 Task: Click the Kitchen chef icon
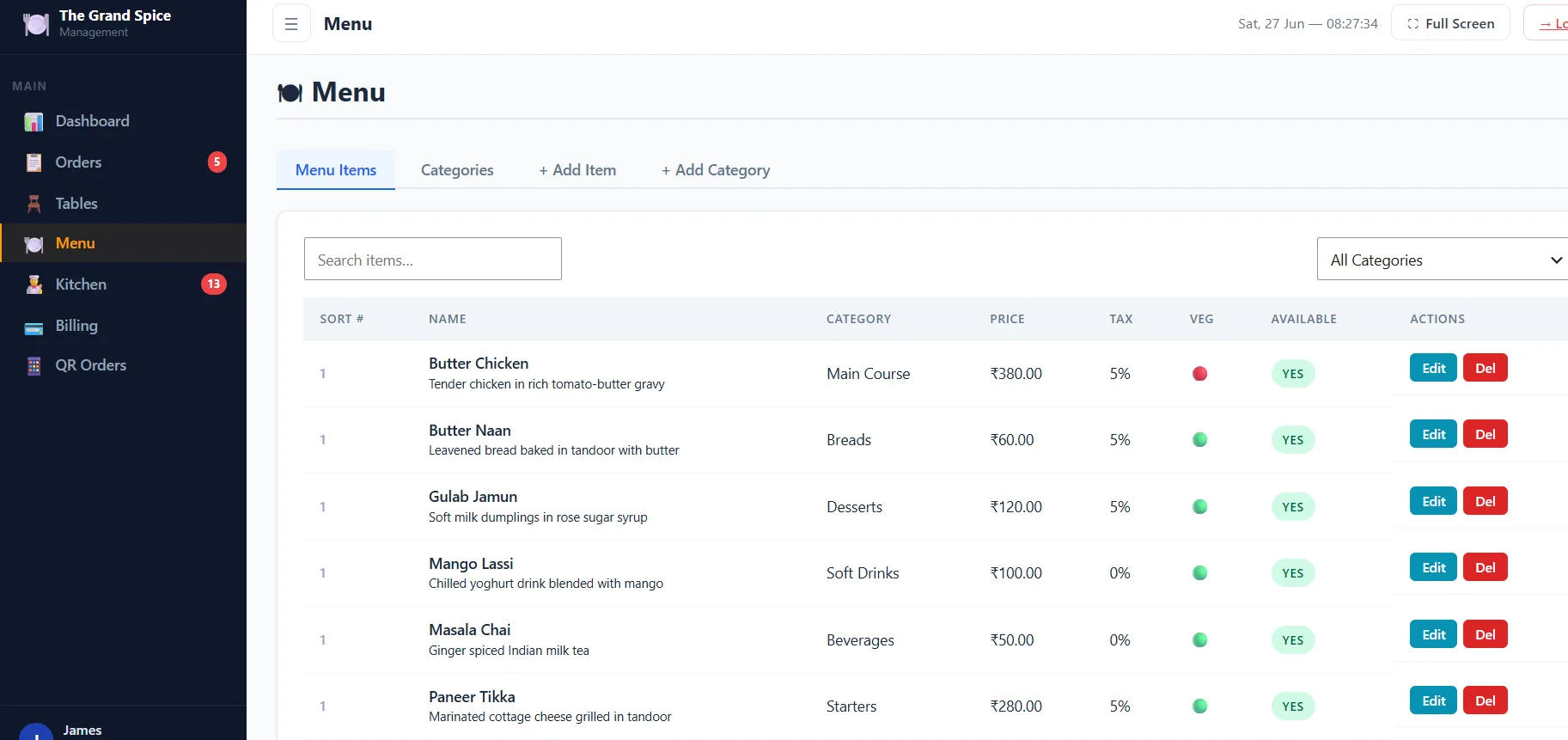34,284
